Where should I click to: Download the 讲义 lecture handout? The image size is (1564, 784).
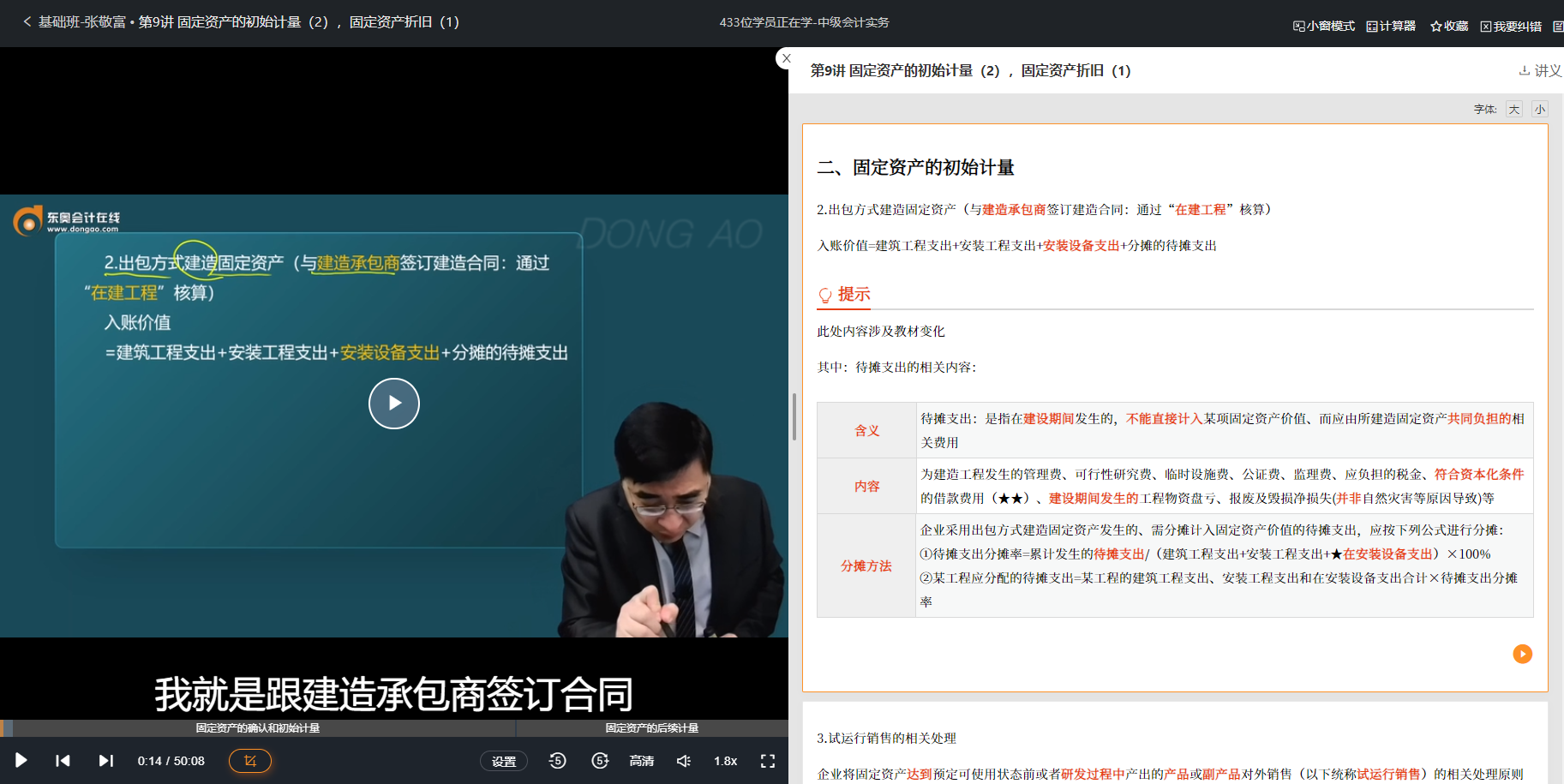coord(1540,71)
